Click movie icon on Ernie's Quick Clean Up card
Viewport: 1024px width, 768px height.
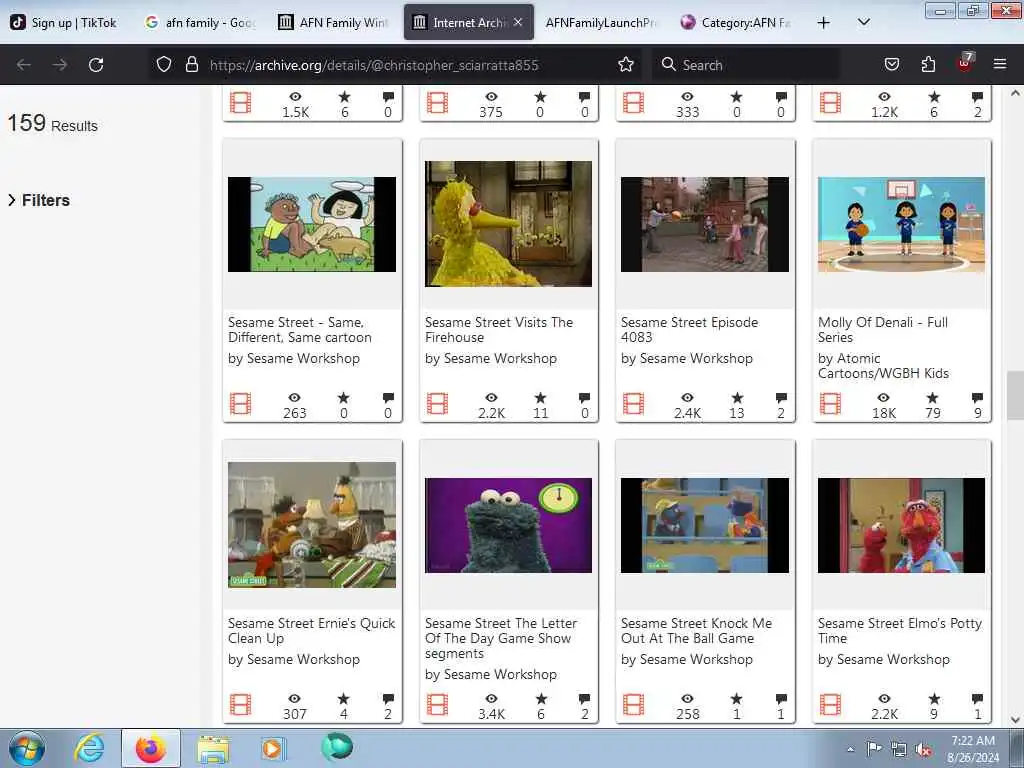(x=240, y=705)
